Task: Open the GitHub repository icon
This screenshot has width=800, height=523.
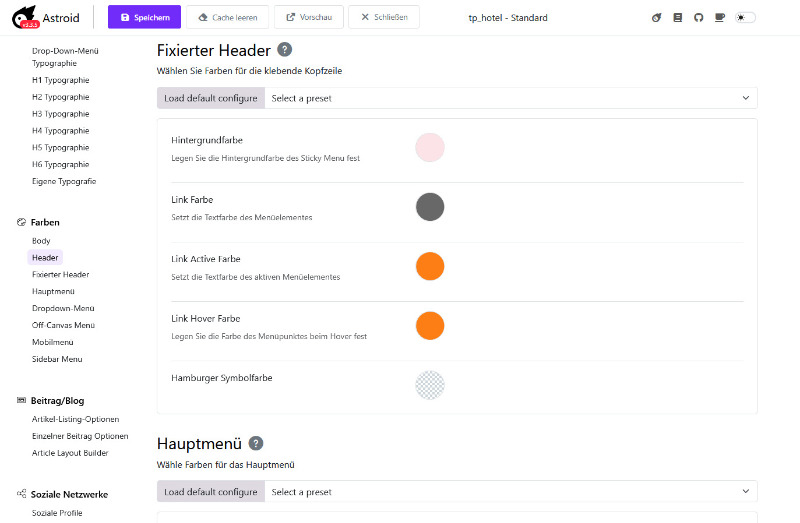Action: tap(698, 18)
